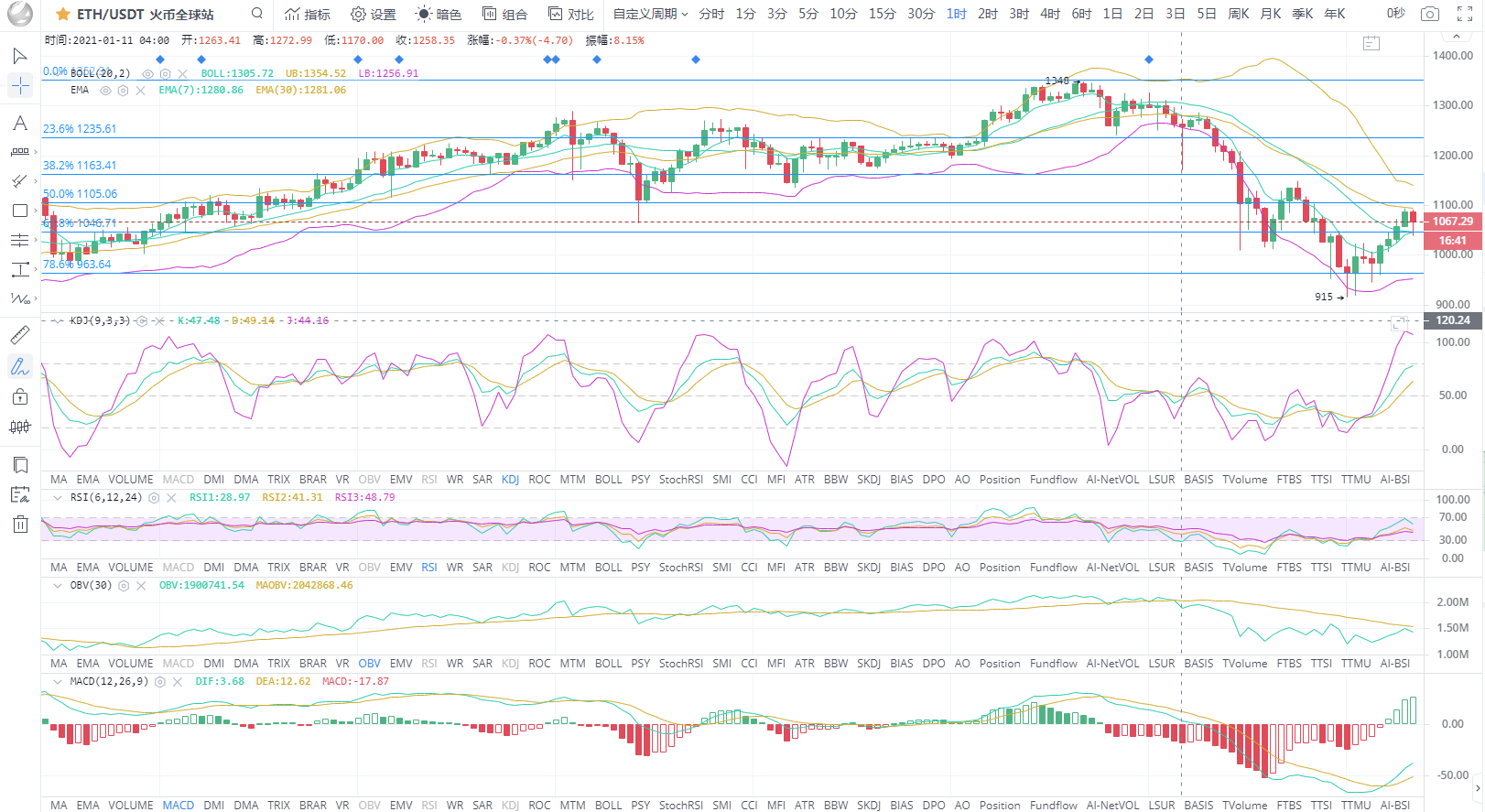This screenshot has height=812, width=1485.
Task: Click the 78.6% 963.64 Fibonacci level label
Action: (x=77, y=265)
